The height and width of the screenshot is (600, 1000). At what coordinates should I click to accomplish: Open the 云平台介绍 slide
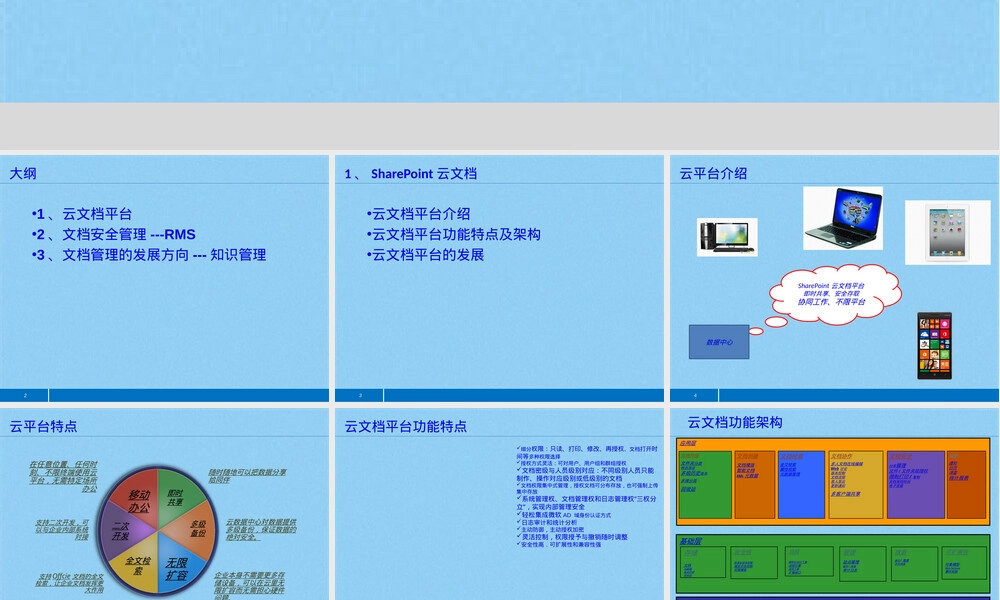(834, 278)
